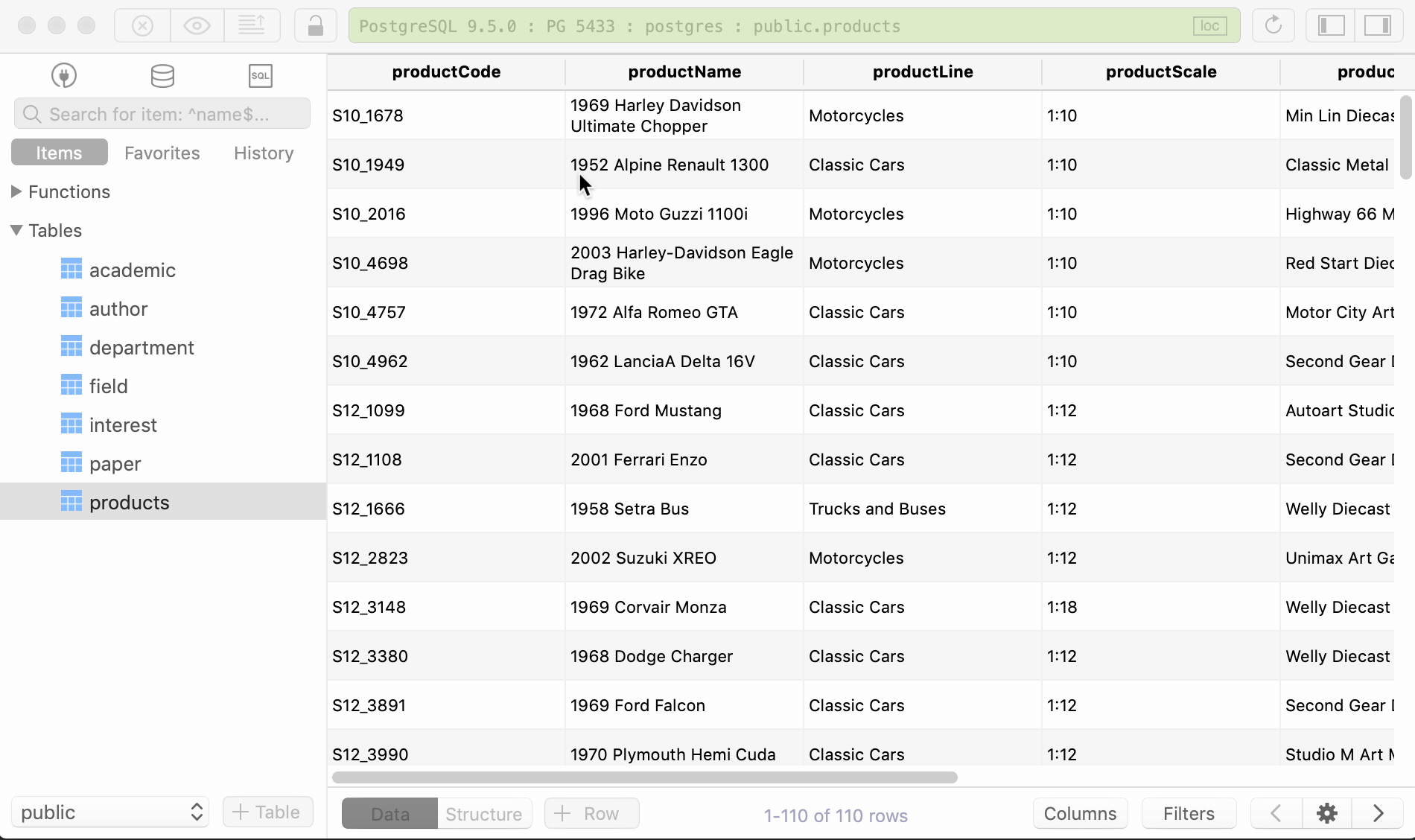
Task: Click the loc tag in connection bar
Action: click(1210, 26)
